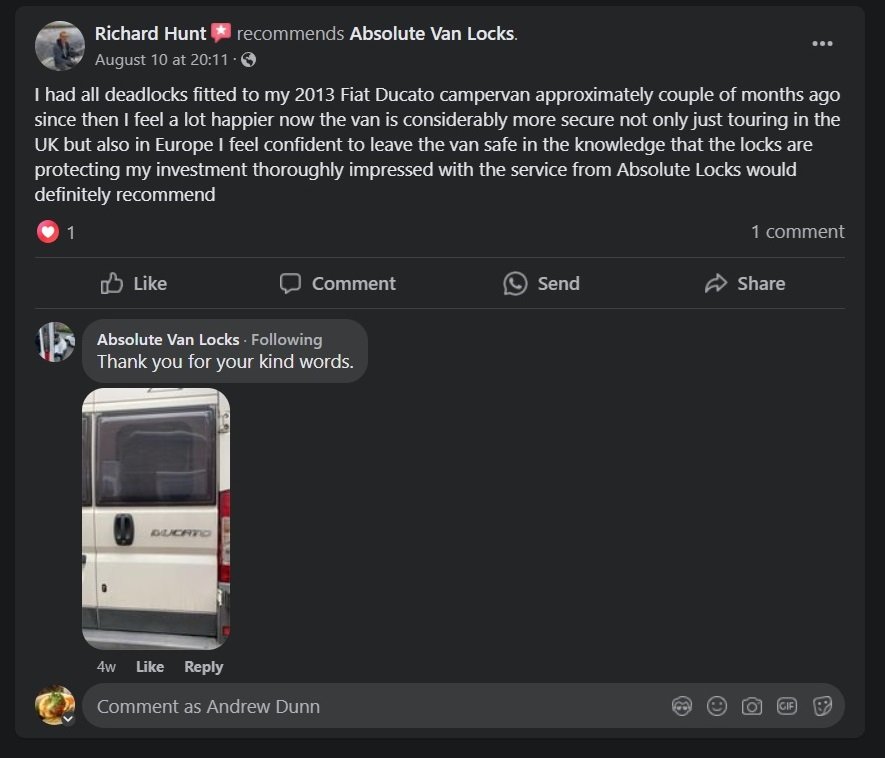885x758 pixels.
Task: Open the Ducato van photo thumbnail
Action: (156, 519)
